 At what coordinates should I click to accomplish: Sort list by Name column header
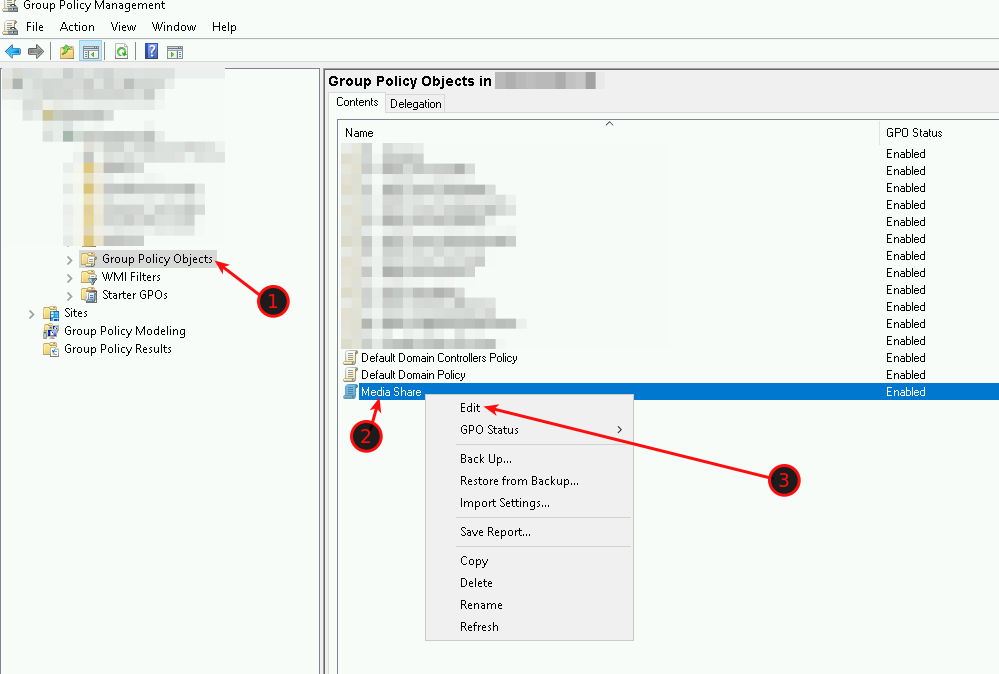360,133
